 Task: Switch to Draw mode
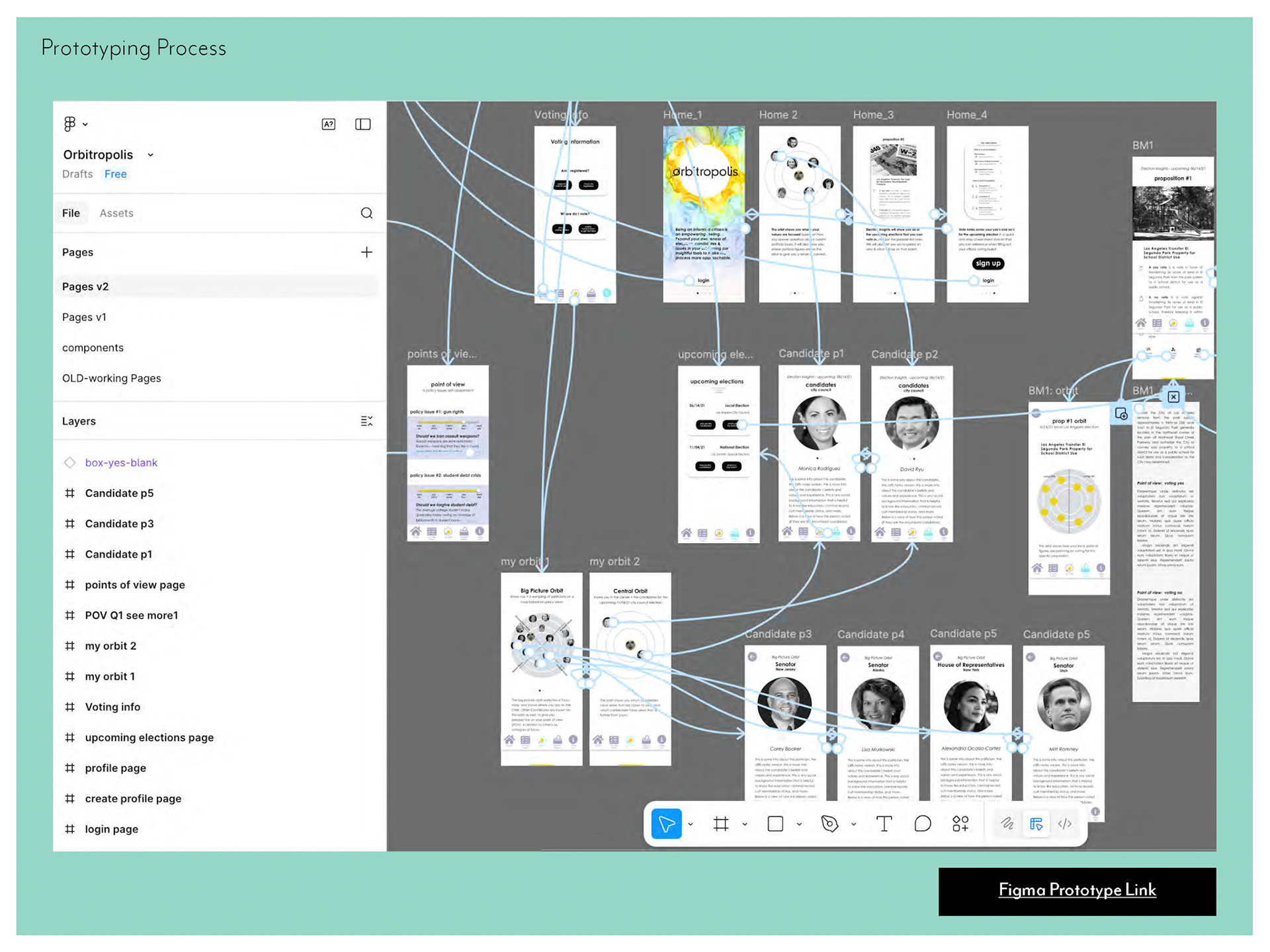point(1007,824)
